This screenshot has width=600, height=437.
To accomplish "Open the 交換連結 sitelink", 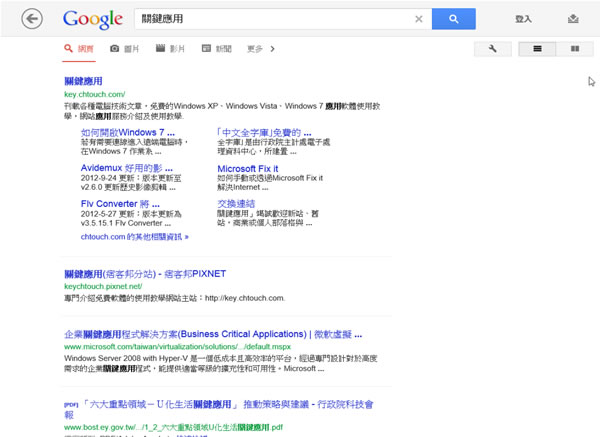I will [x=236, y=204].
